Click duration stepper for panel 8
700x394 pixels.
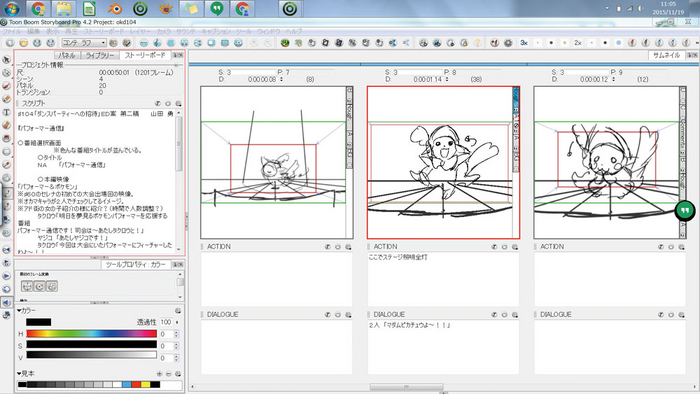click(447, 79)
